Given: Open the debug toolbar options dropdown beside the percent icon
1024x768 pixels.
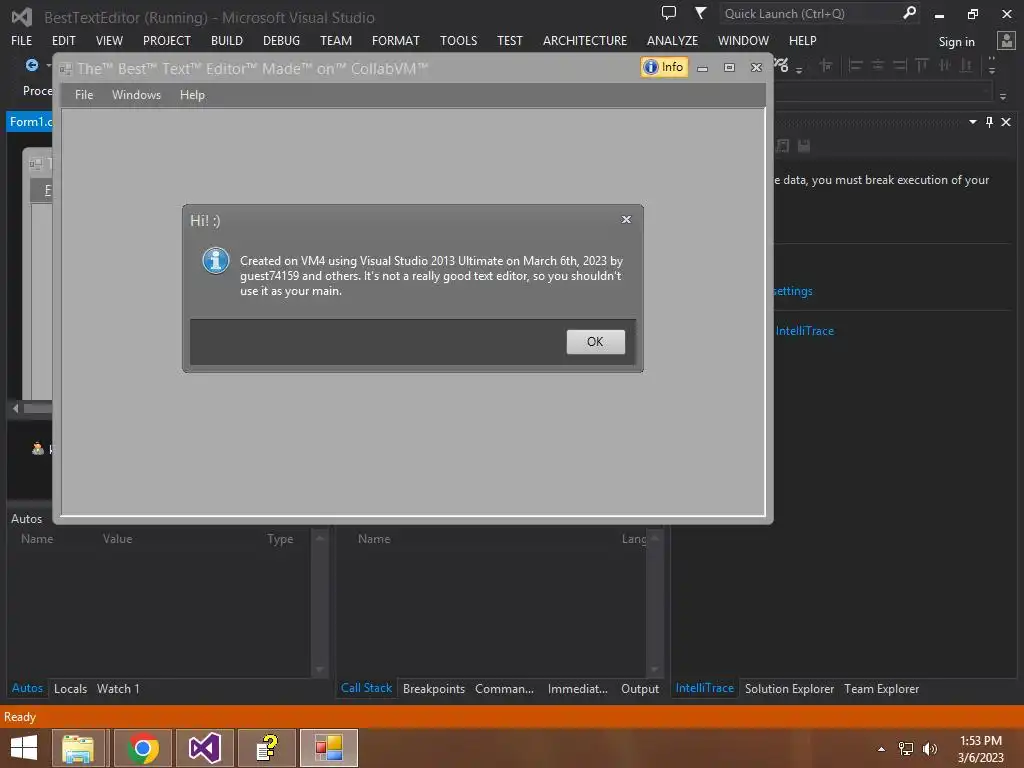Looking at the screenshot, I should 799,69.
